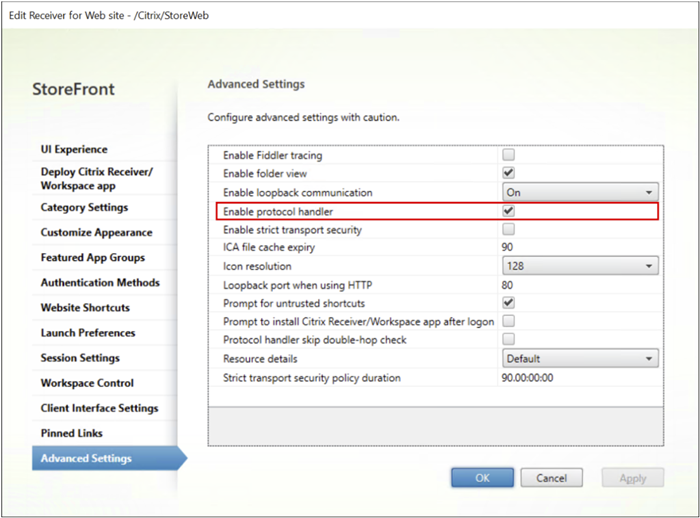Select Category Settings in sidebar
This screenshot has width=700, height=518.
coord(84,208)
